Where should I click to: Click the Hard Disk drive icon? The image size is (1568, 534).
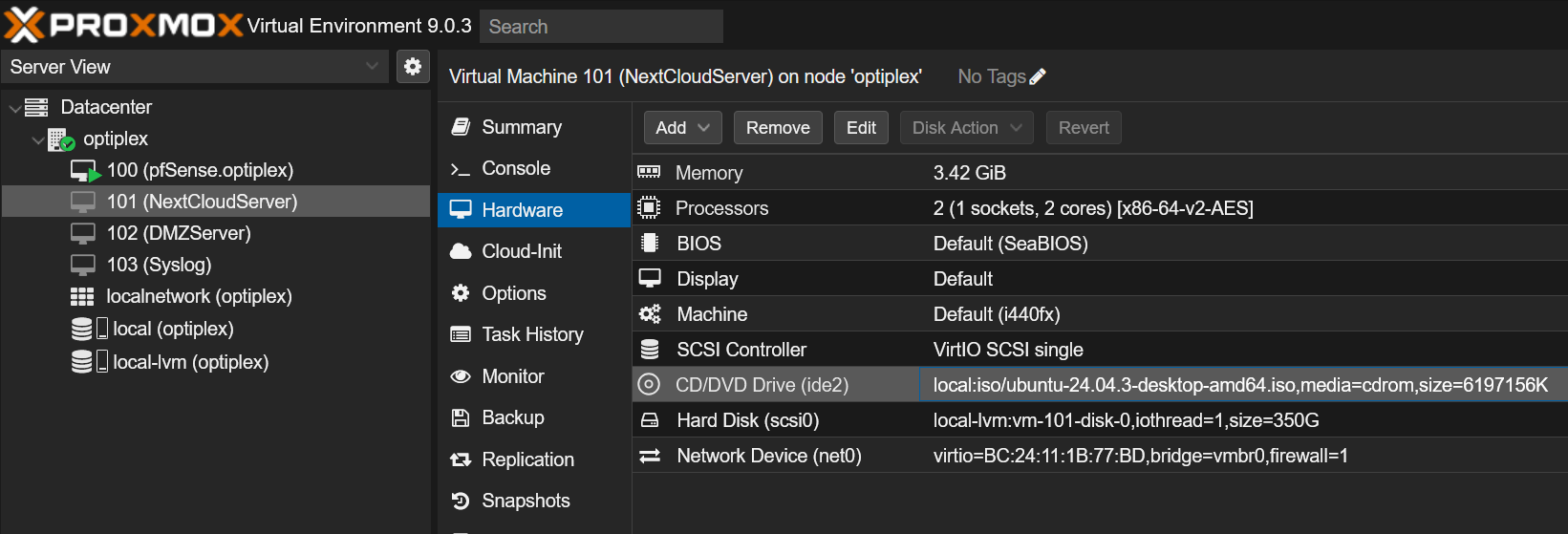(650, 420)
